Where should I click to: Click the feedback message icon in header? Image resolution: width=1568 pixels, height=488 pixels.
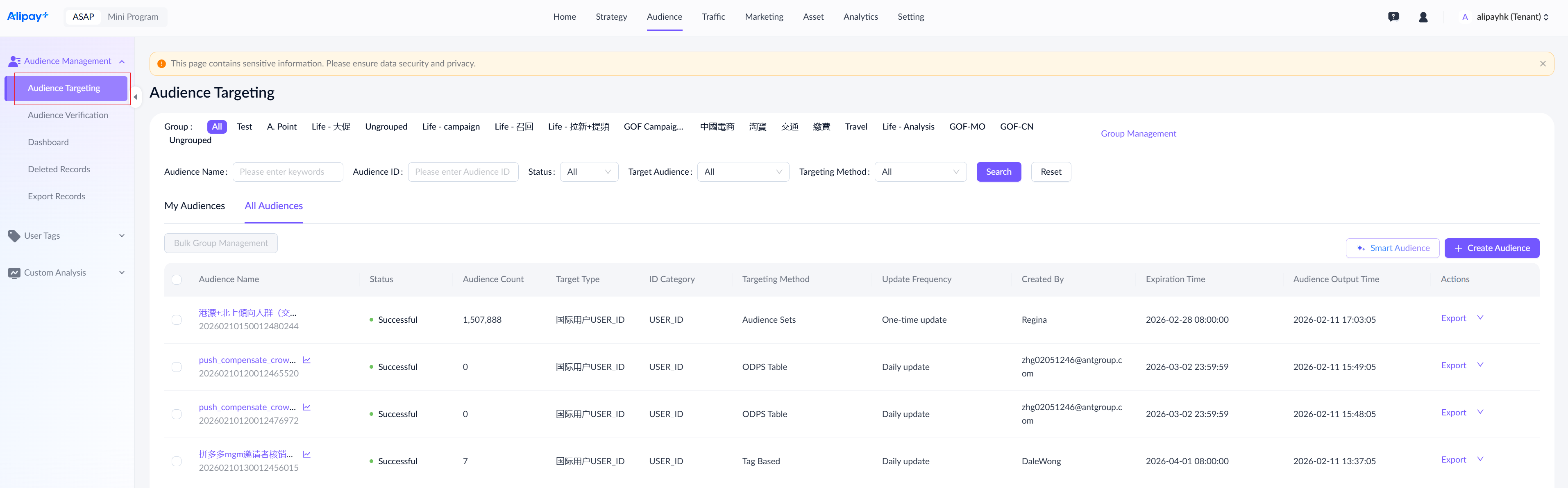[1393, 17]
